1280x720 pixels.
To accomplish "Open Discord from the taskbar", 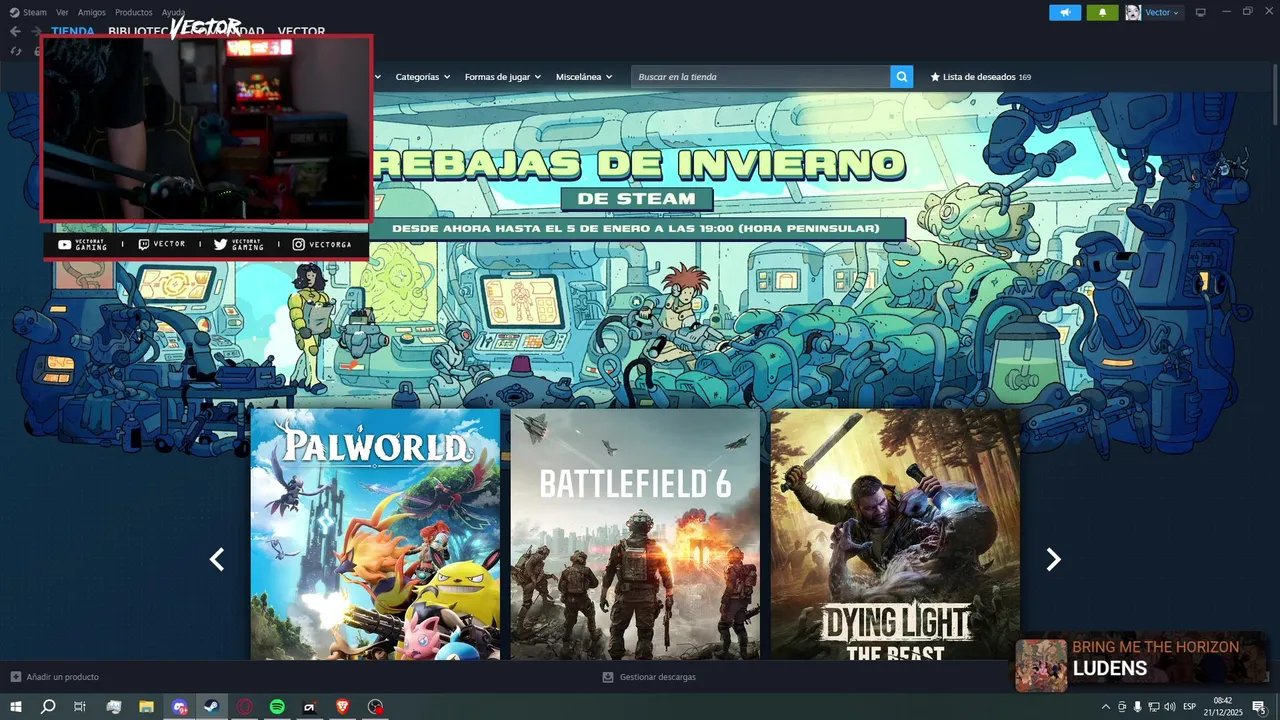I will pos(179,707).
